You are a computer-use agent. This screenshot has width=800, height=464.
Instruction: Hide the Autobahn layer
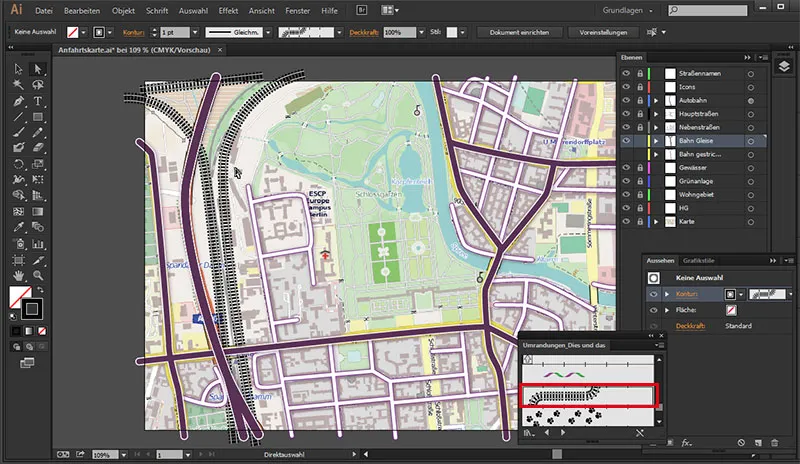[x=626, y=101]
